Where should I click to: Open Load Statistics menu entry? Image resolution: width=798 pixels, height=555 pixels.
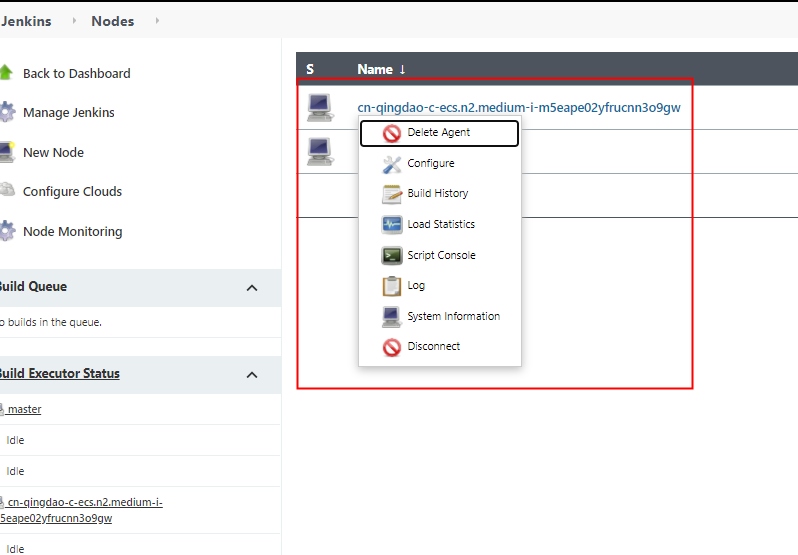pos(439,224)
